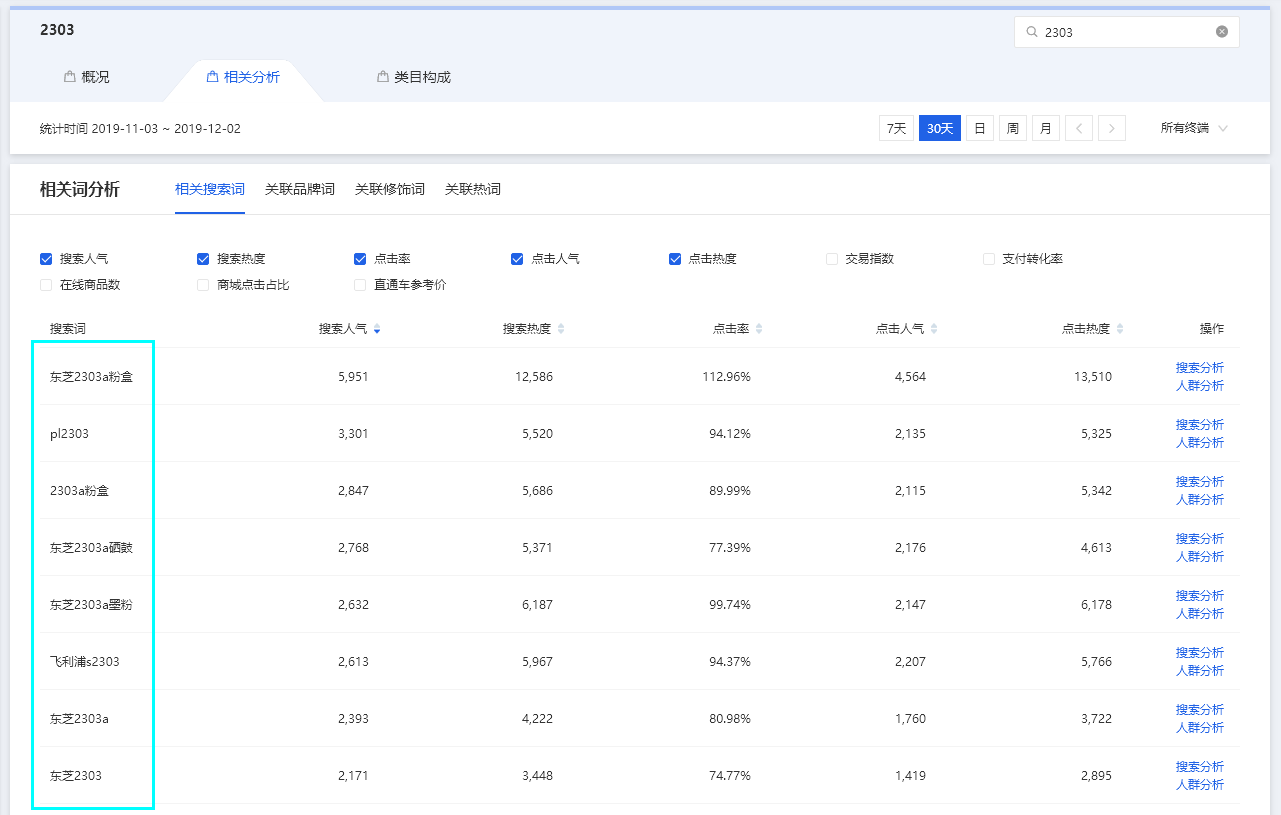1281x815 pixels.
Task: Open 人群分析 for 东芝2303a硒鼓
Action: (x=1200, y=557)
